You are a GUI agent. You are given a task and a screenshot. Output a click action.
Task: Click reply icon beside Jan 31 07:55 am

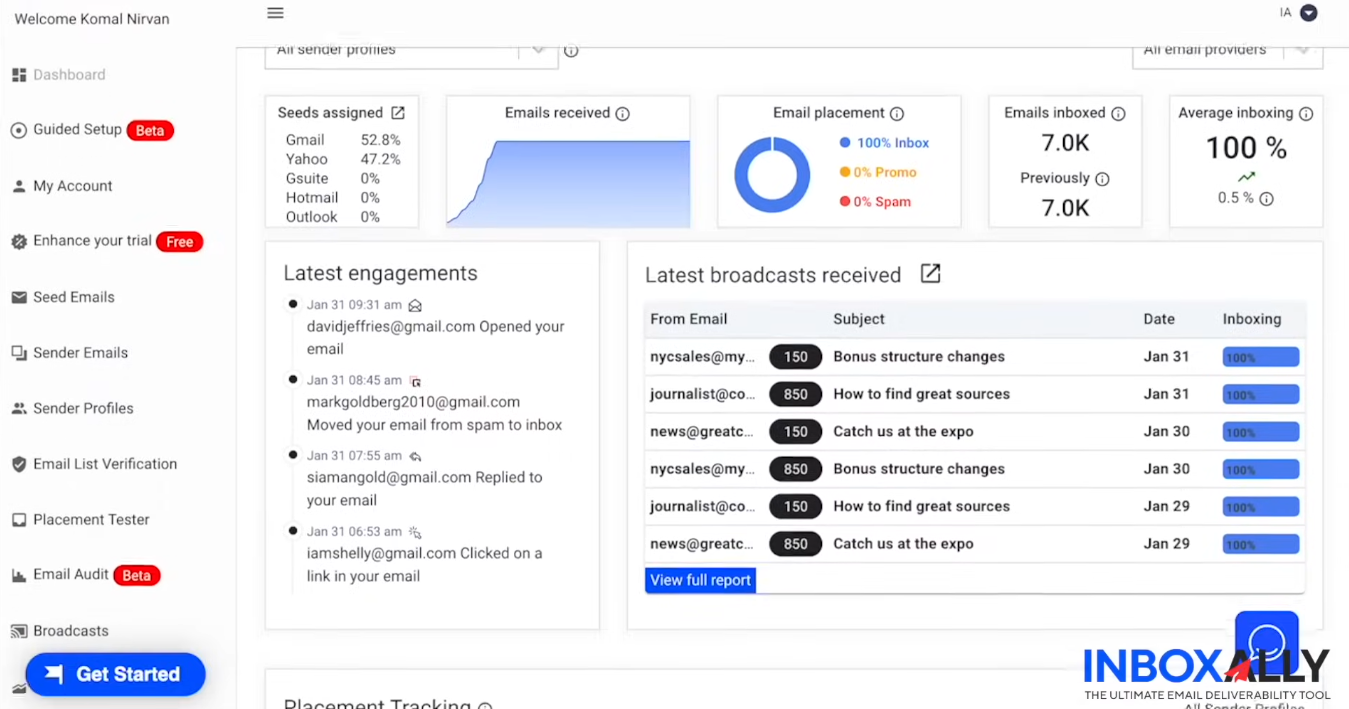(415, 456)
